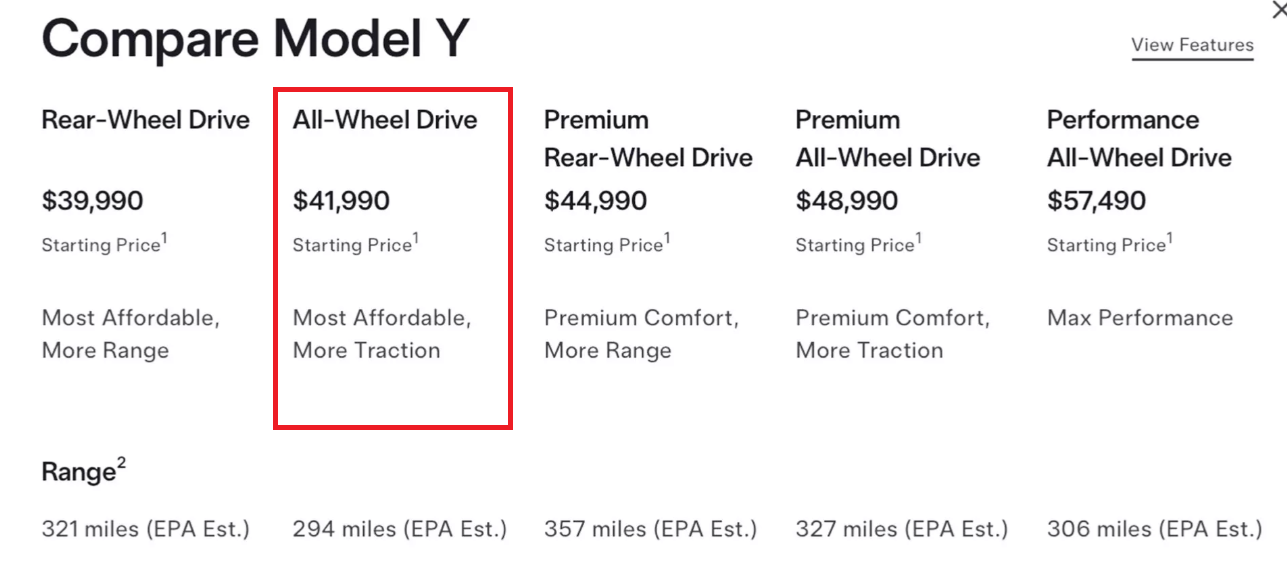The width and height of the screenshot is (1287, 568).
Task: Click the Max Performance description text
Action: point(1139,318)
